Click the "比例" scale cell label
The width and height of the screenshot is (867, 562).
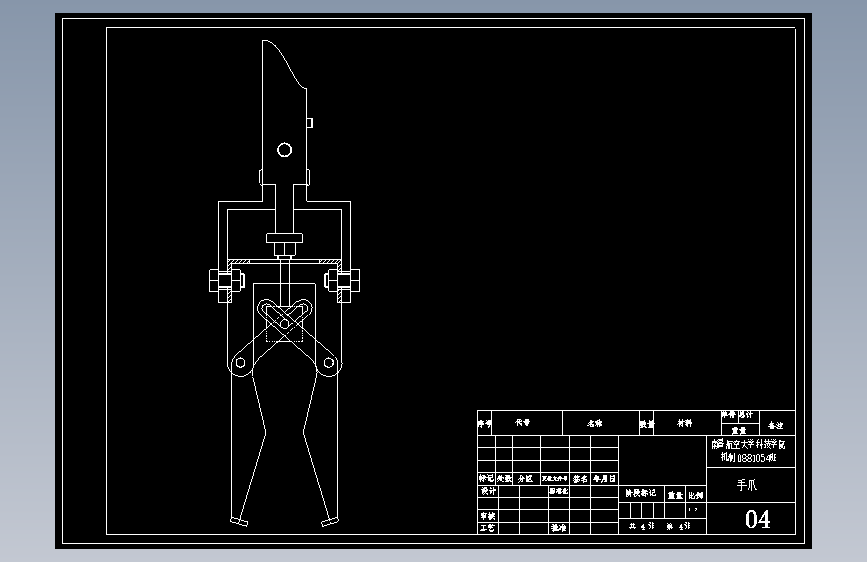[x=696, y=496]
